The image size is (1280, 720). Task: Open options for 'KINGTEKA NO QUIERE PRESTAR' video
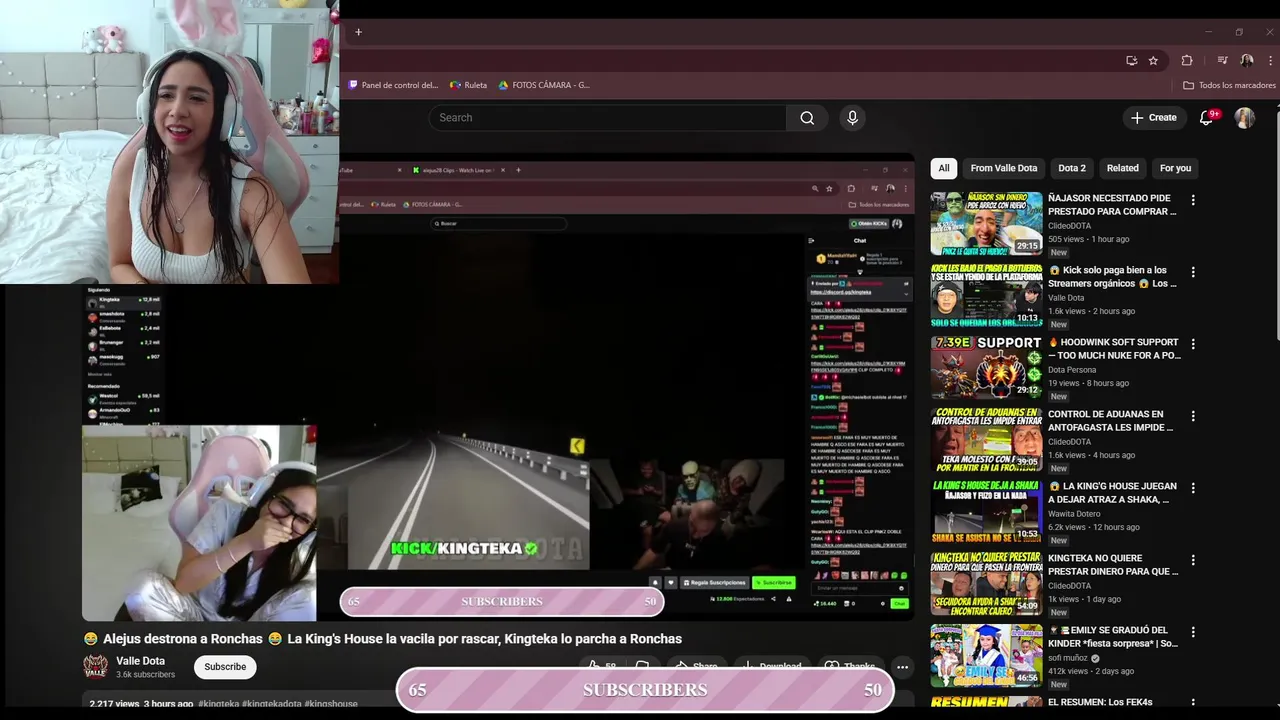1192,560
